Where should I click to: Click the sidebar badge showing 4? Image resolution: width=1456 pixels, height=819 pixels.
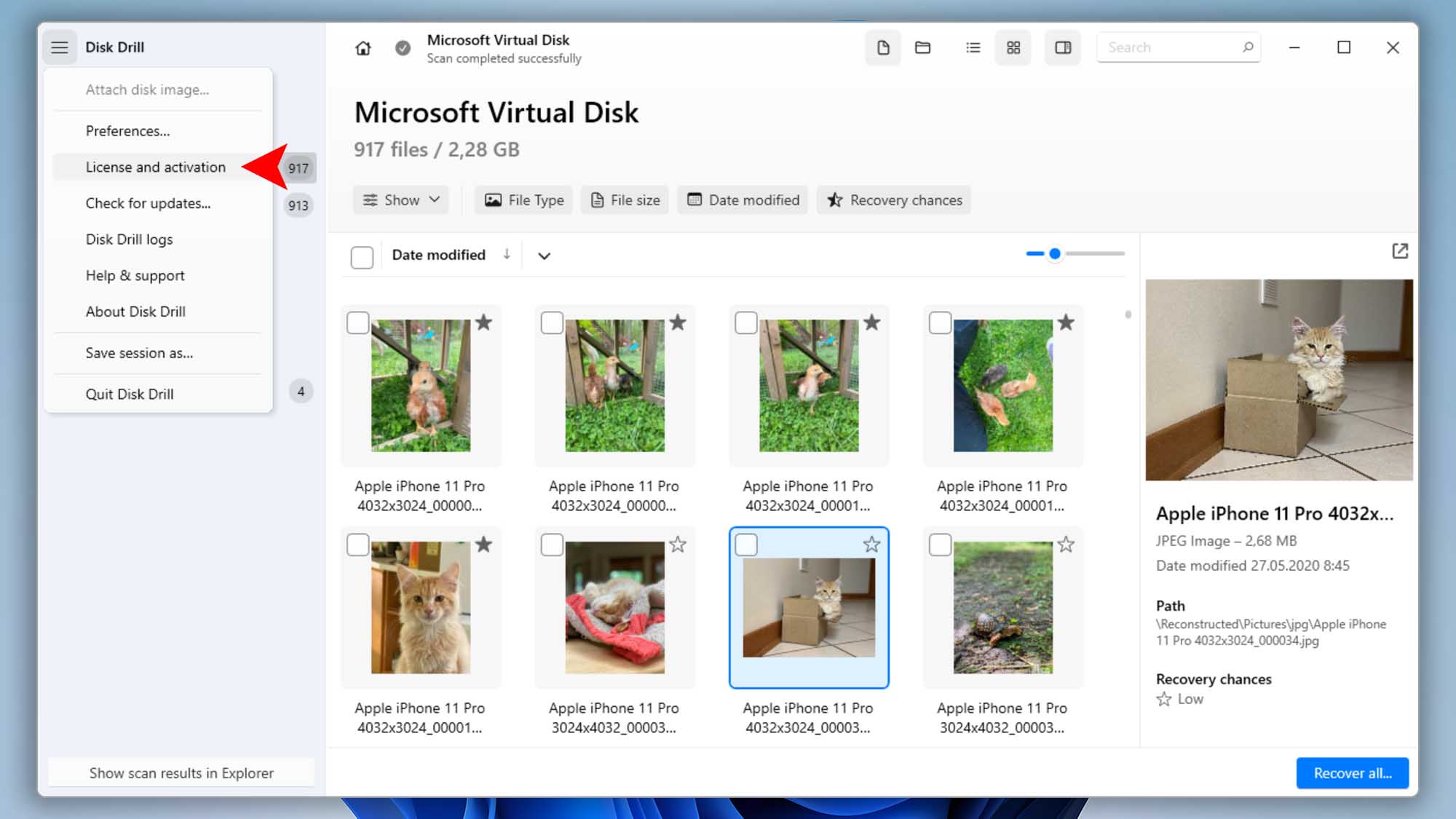tap(301, 392)
